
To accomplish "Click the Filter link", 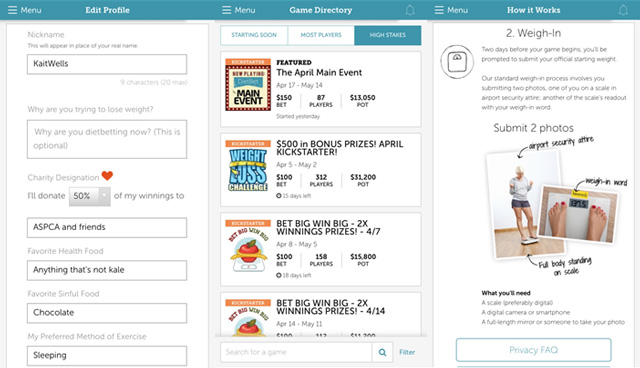I will pos(407,352).
